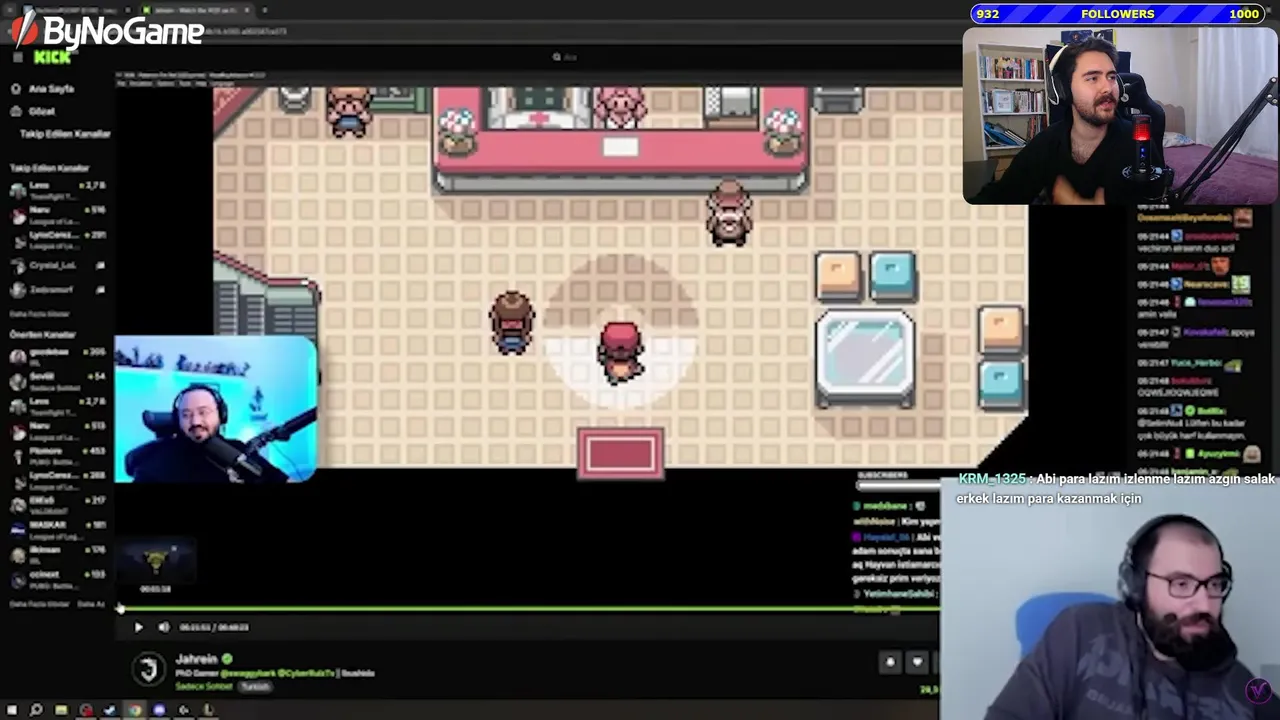Open the Zedramorf followed channel

point(57,290)
